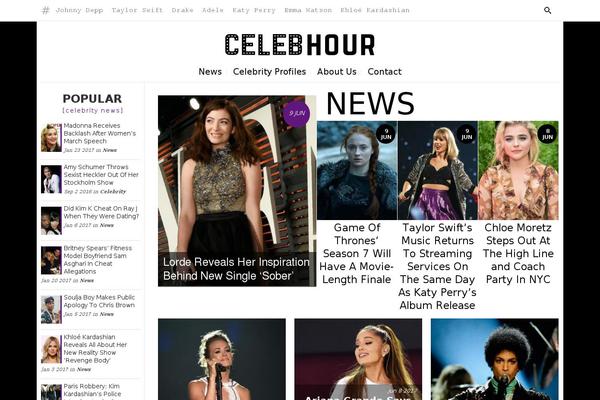Open the Lorde 'Sober' inspiration headline
600x400 pixels.
point(236,269)
